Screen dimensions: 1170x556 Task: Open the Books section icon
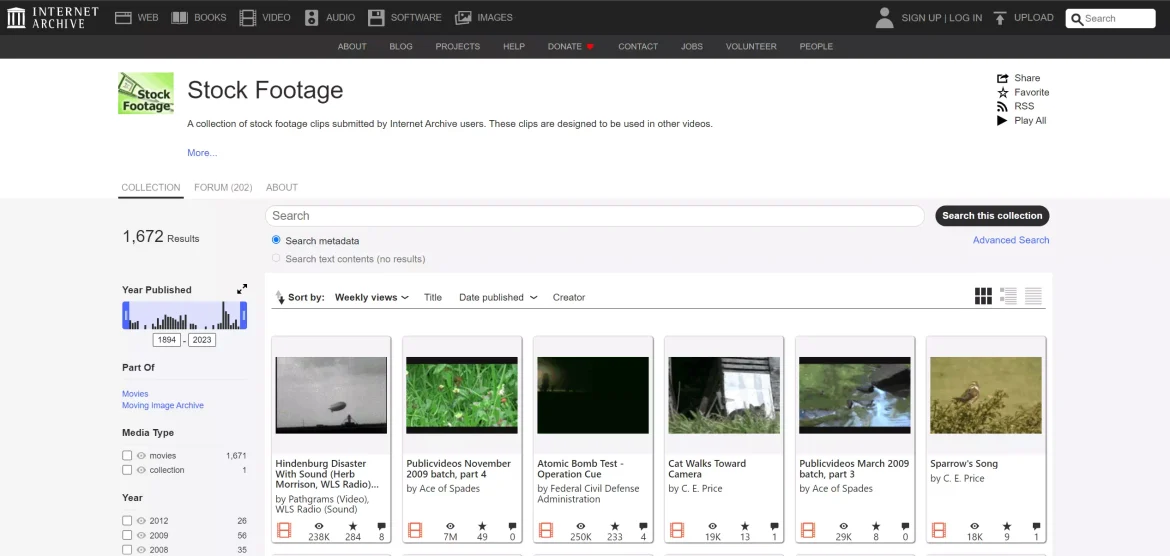[179, 17]
